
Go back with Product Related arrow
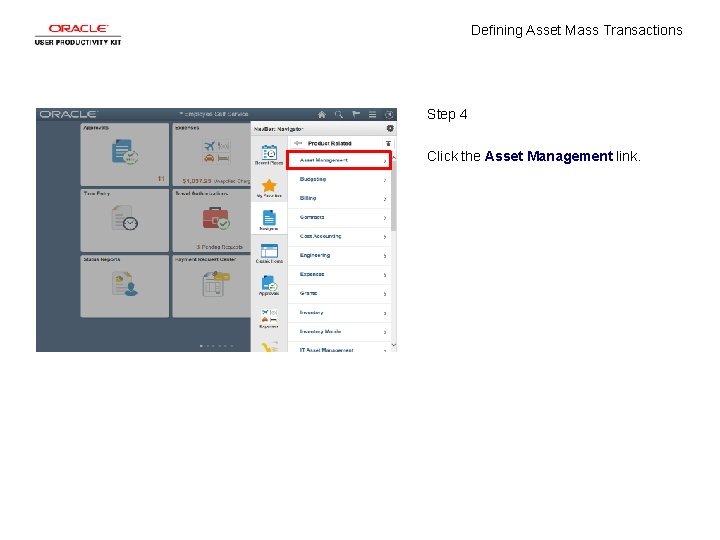(298, 143)
